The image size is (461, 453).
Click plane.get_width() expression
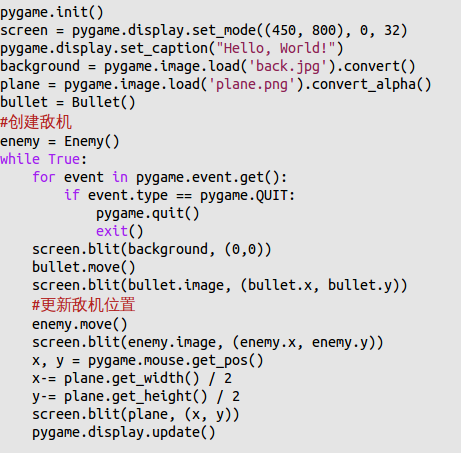pyautogui.click(x=132, y=379)
